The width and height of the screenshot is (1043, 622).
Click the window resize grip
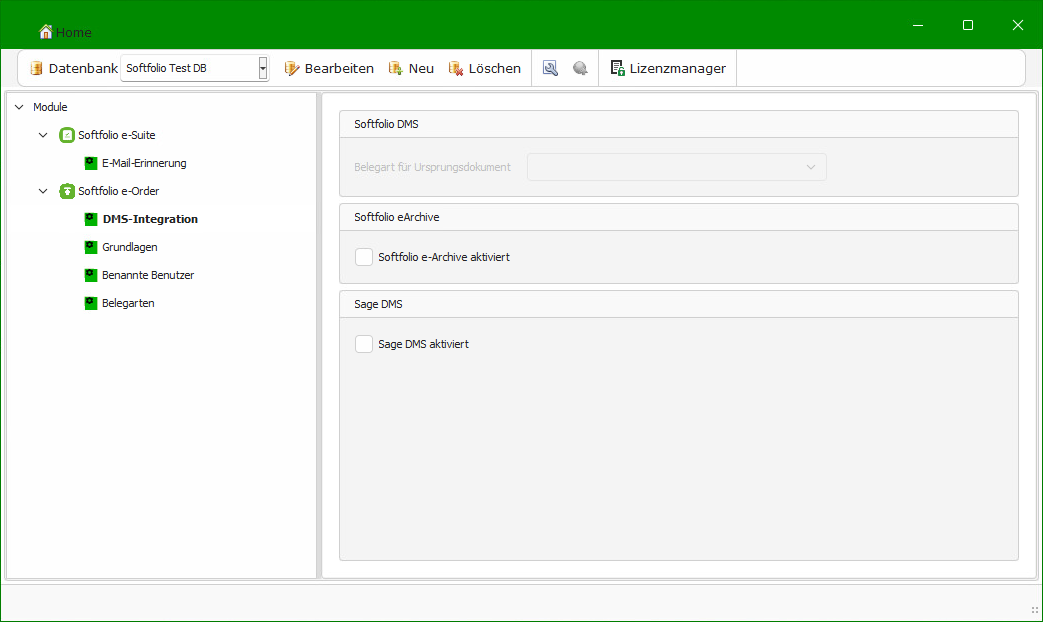pos(1034,610)
